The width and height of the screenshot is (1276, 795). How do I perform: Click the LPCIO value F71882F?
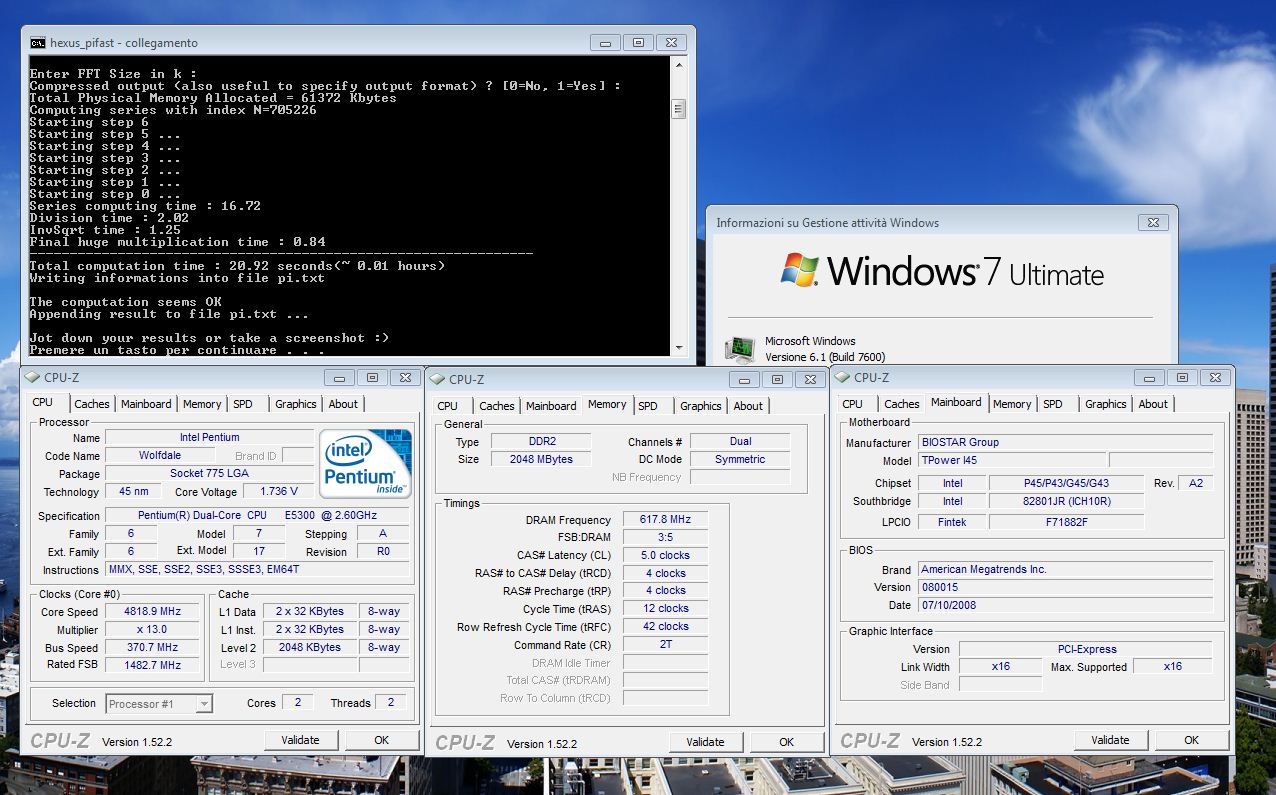point(1066,522)
